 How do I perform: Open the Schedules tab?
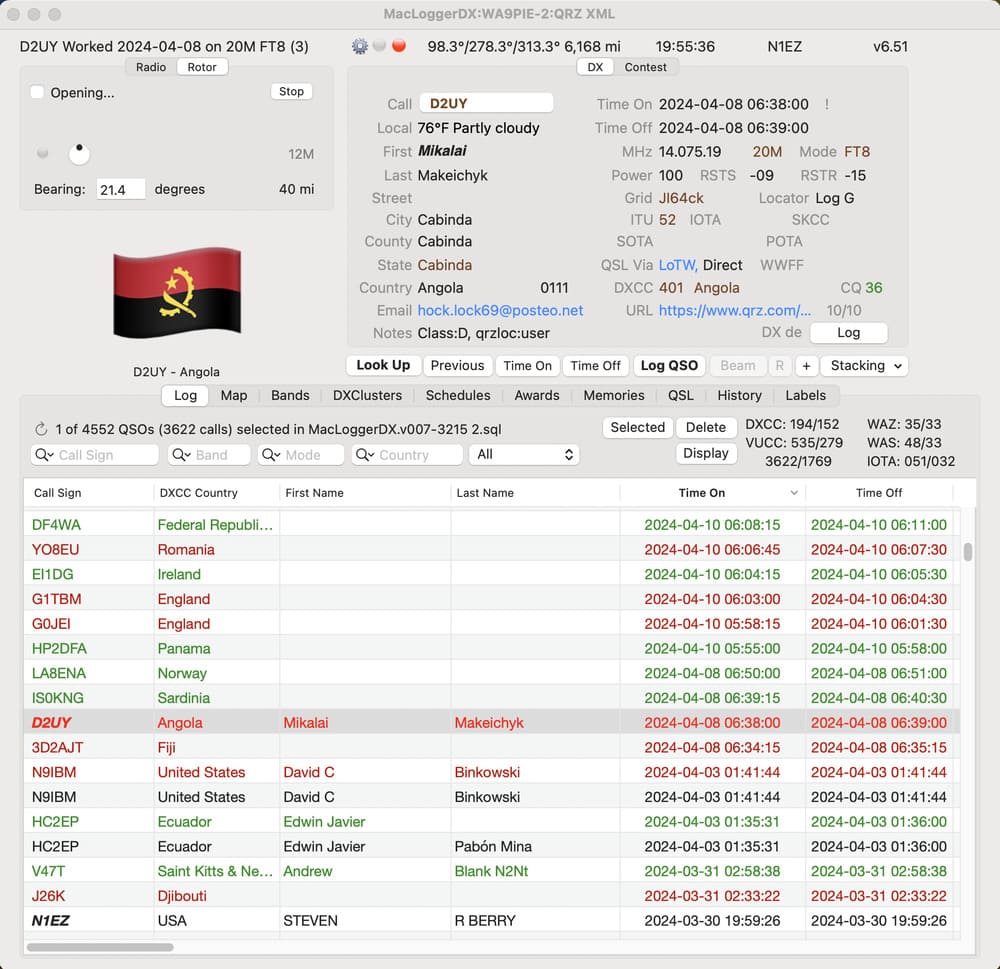(x=458, y=396)
